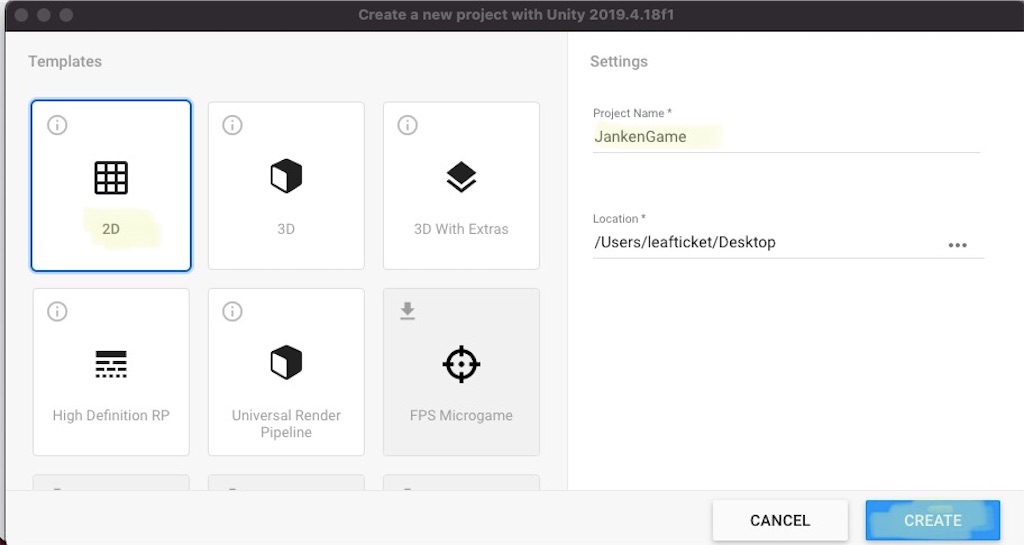Click the Location path field
Screen dimensions: 1024x545
coord(760,242)
